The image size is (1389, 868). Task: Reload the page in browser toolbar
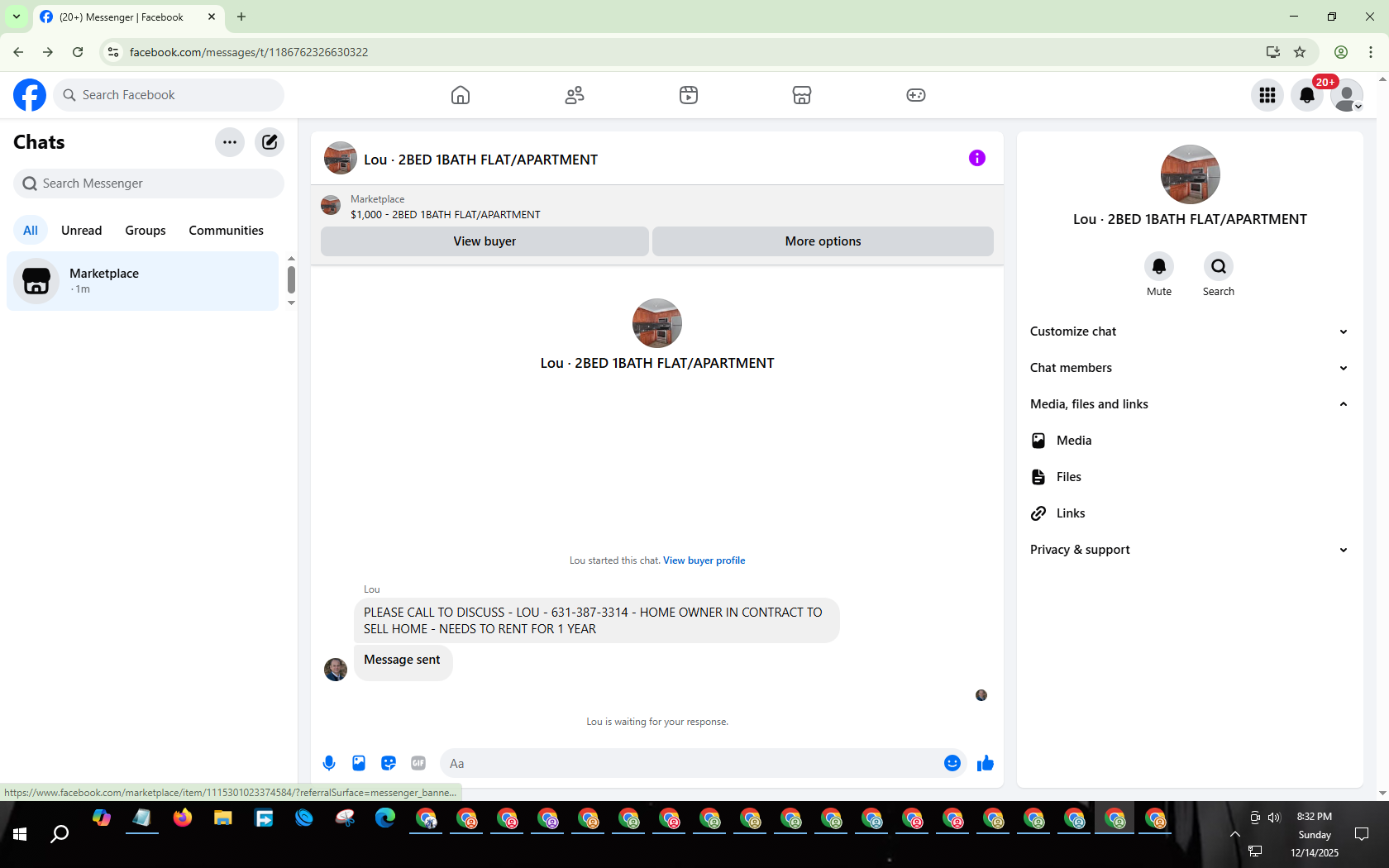click(x=78, y=52)
